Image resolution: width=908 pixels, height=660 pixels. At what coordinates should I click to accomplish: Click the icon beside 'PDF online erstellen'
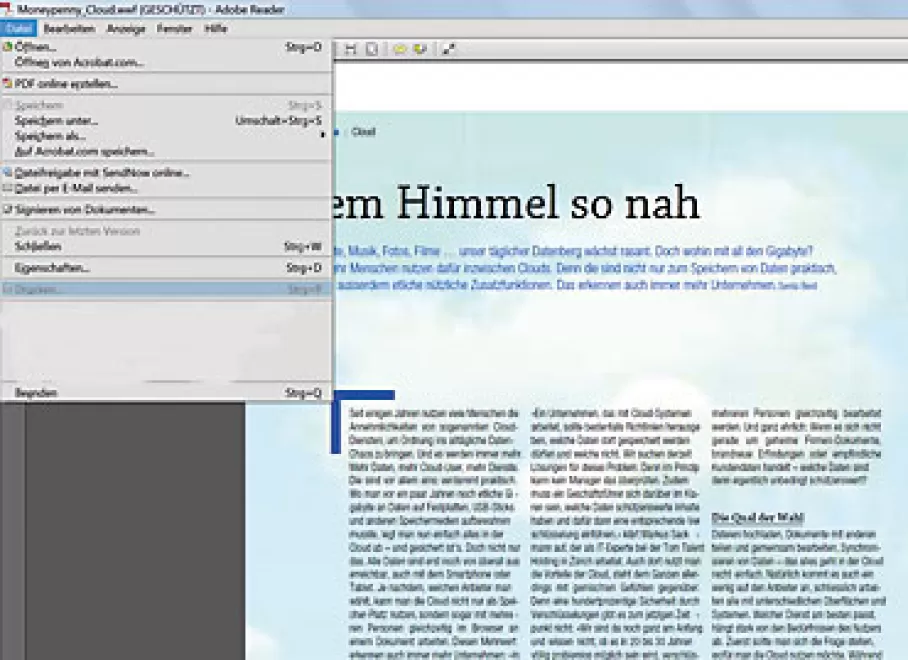point(8,84)
